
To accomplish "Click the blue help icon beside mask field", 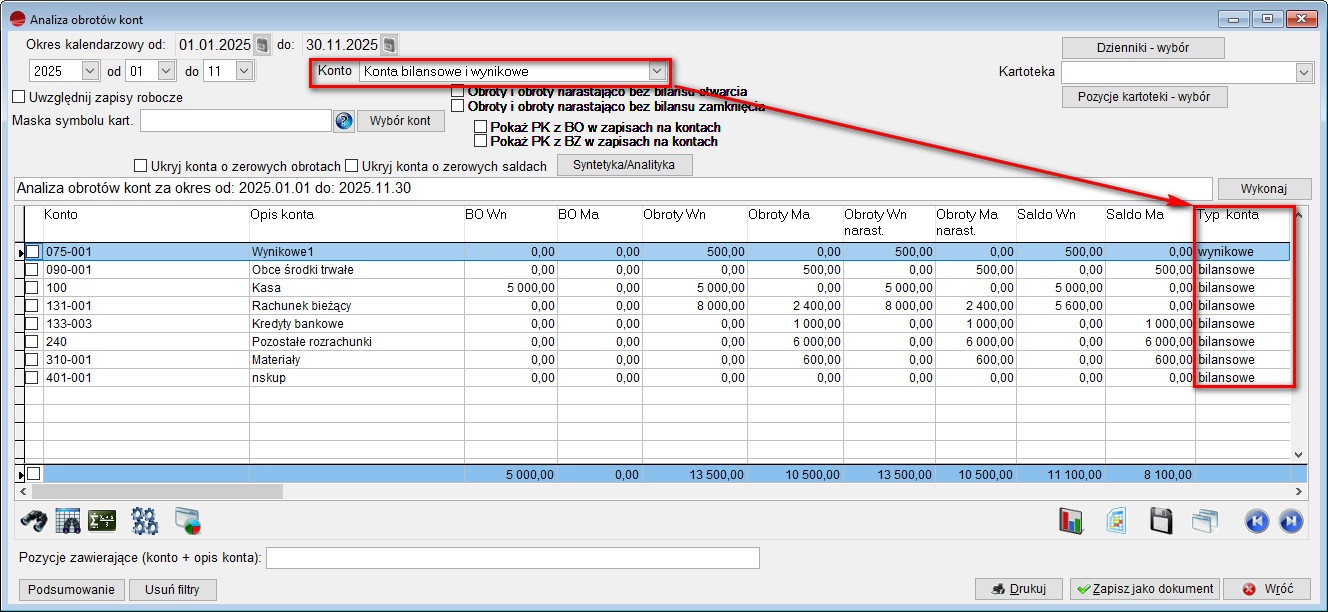I will click(x=344, y=121).
